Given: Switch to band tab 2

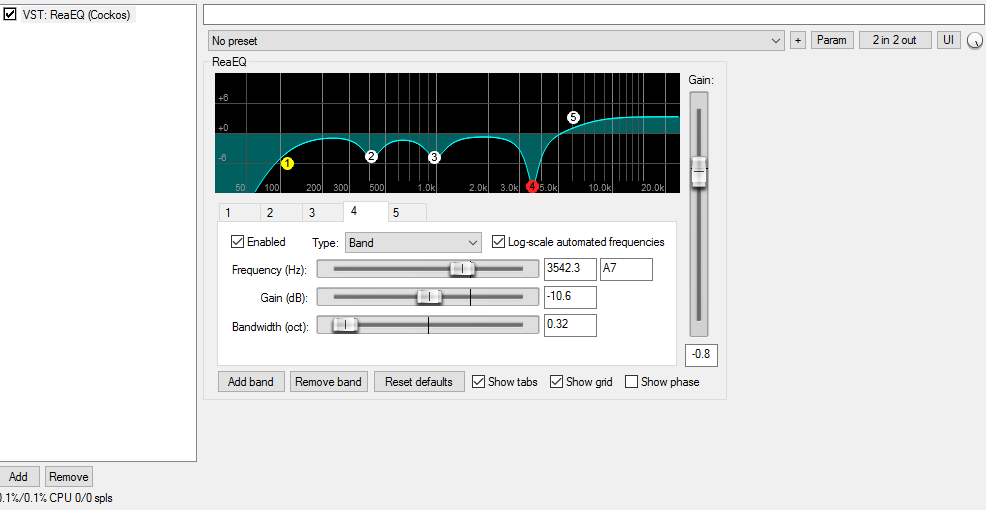Looking at the screenshot, I should click(x=281, y=213).
